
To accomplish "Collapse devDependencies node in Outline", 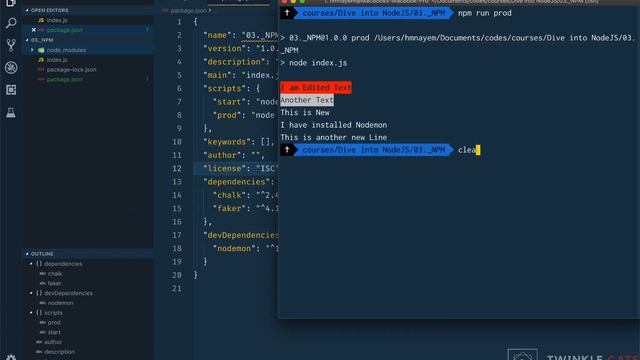I will point(31,293).
